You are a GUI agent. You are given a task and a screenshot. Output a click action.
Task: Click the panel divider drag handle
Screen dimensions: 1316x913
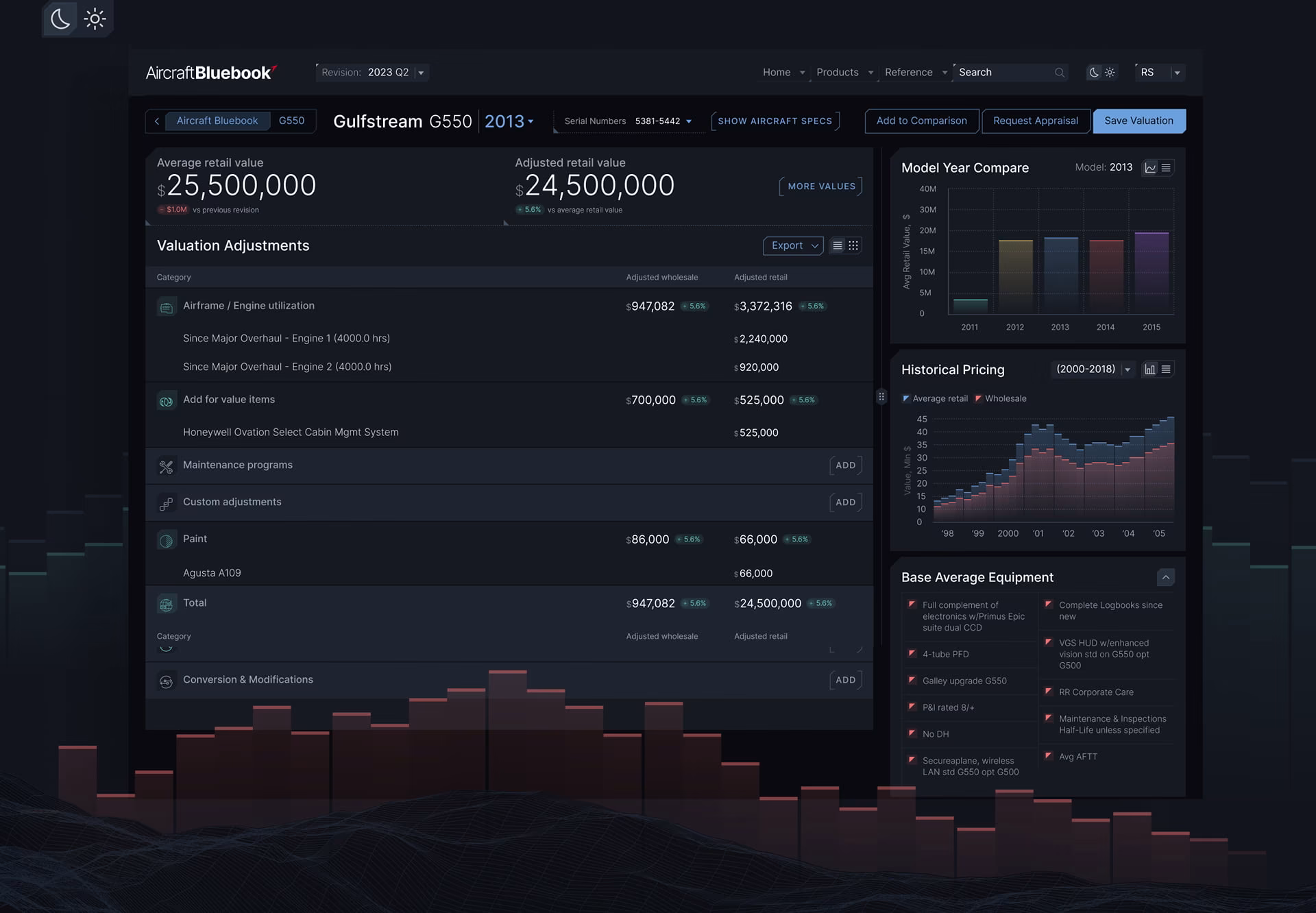tap(881, 397)
